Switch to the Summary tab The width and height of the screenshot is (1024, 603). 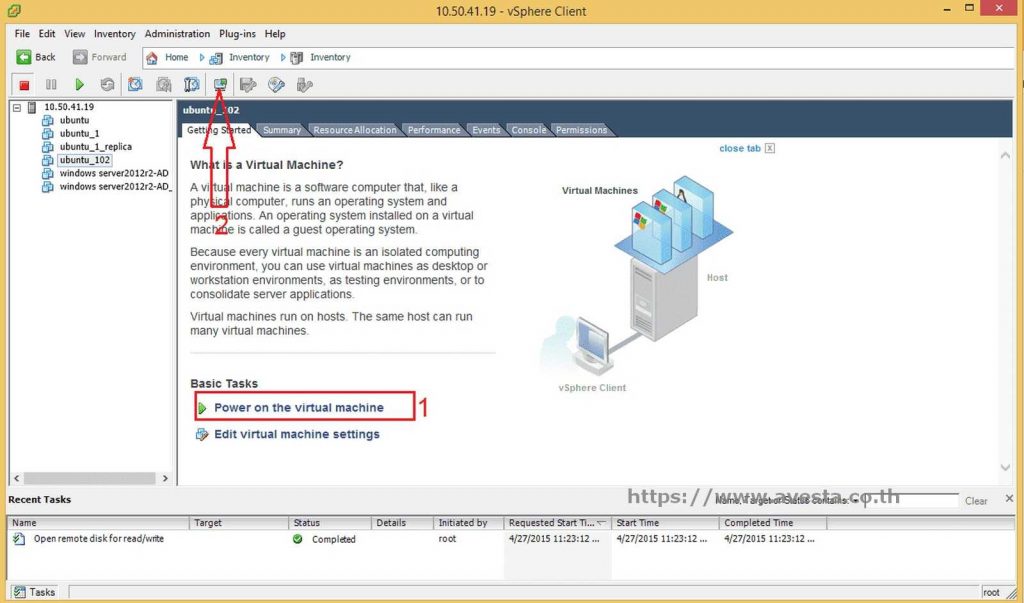[281, 130]
